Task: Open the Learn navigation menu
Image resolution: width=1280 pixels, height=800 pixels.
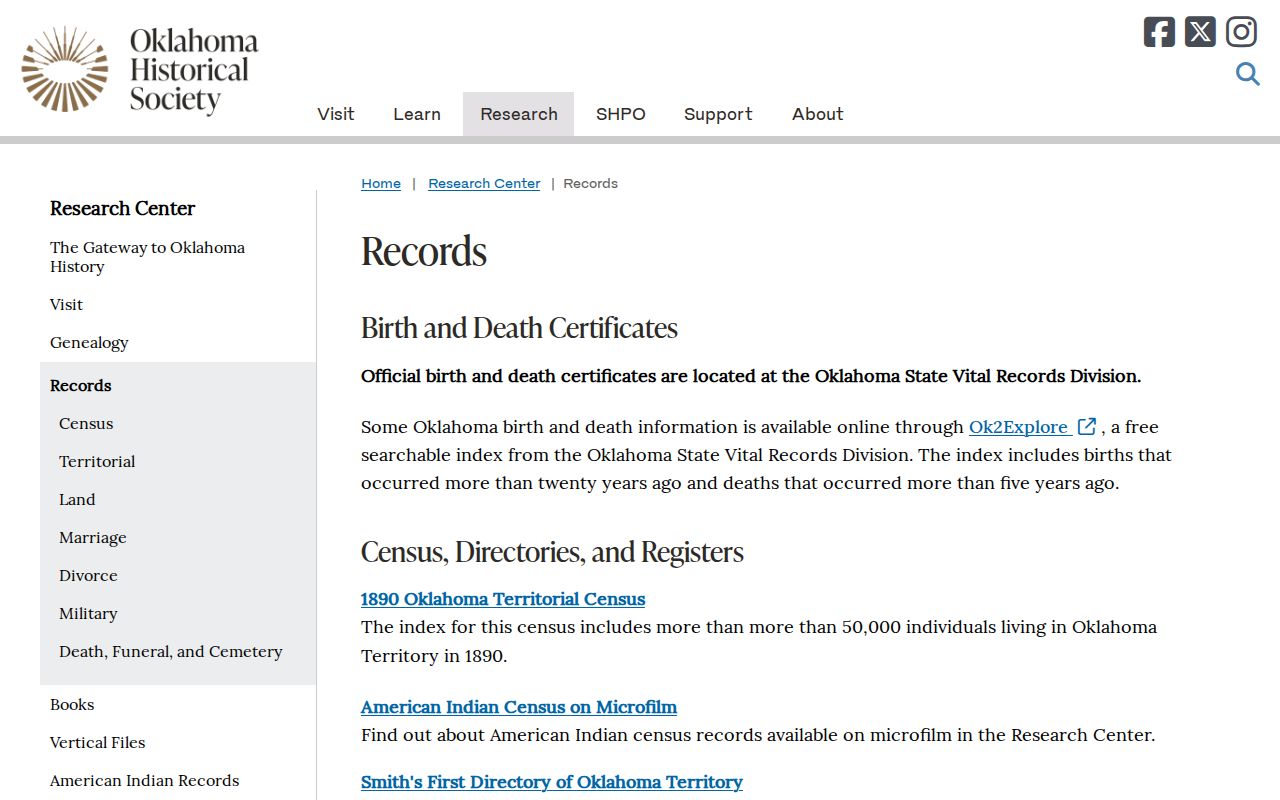Action: 417,114
